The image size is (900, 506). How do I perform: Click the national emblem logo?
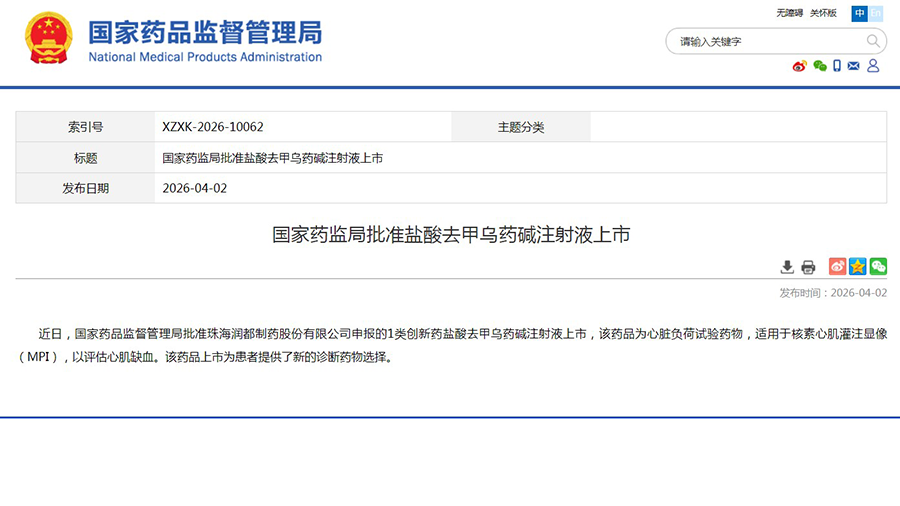click(x=48, y=39)
